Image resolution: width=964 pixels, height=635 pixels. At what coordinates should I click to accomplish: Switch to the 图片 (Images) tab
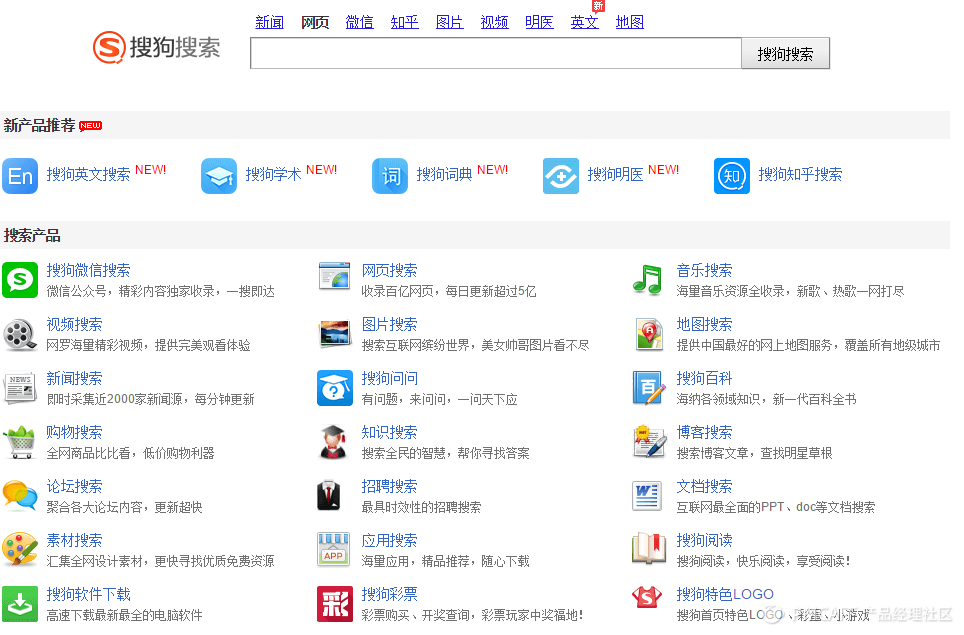click(x=449, y=22)
